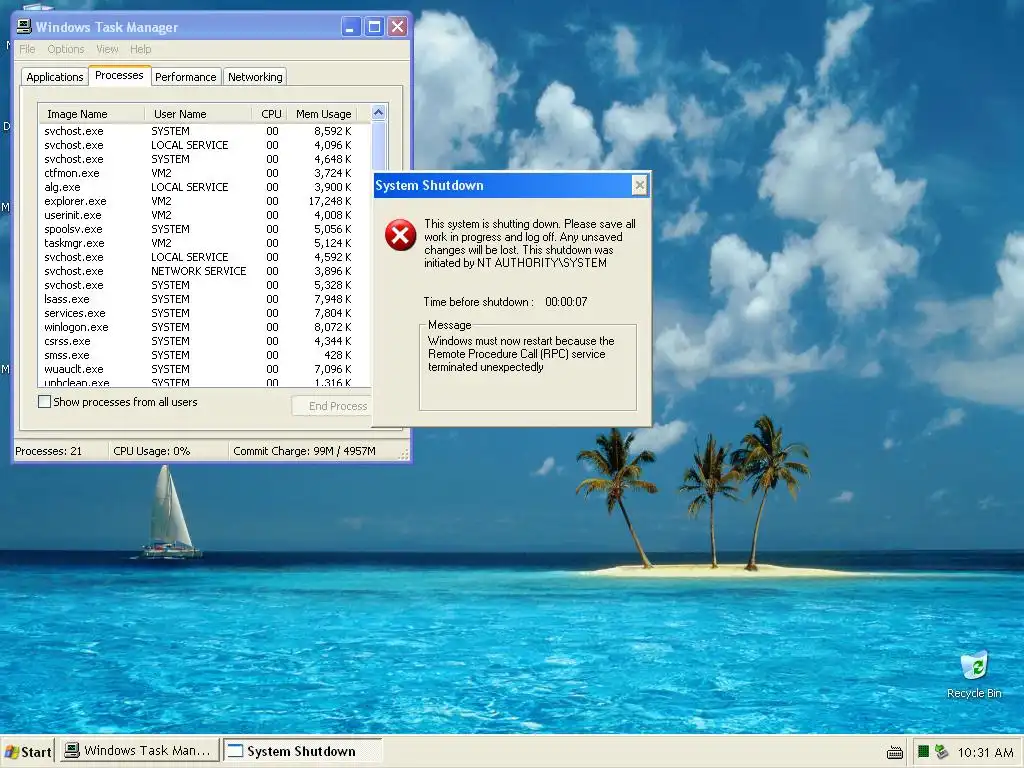Open the Start menu
Screen dimensions: 1024x768
[x=27, y=752]
